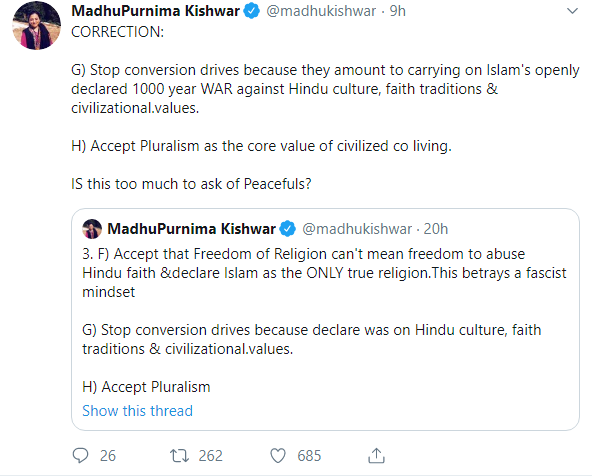Viewport: 592px width, 476px height.
Task: Click quoted tweet's verified badge
Action: [x=288, y=229]
